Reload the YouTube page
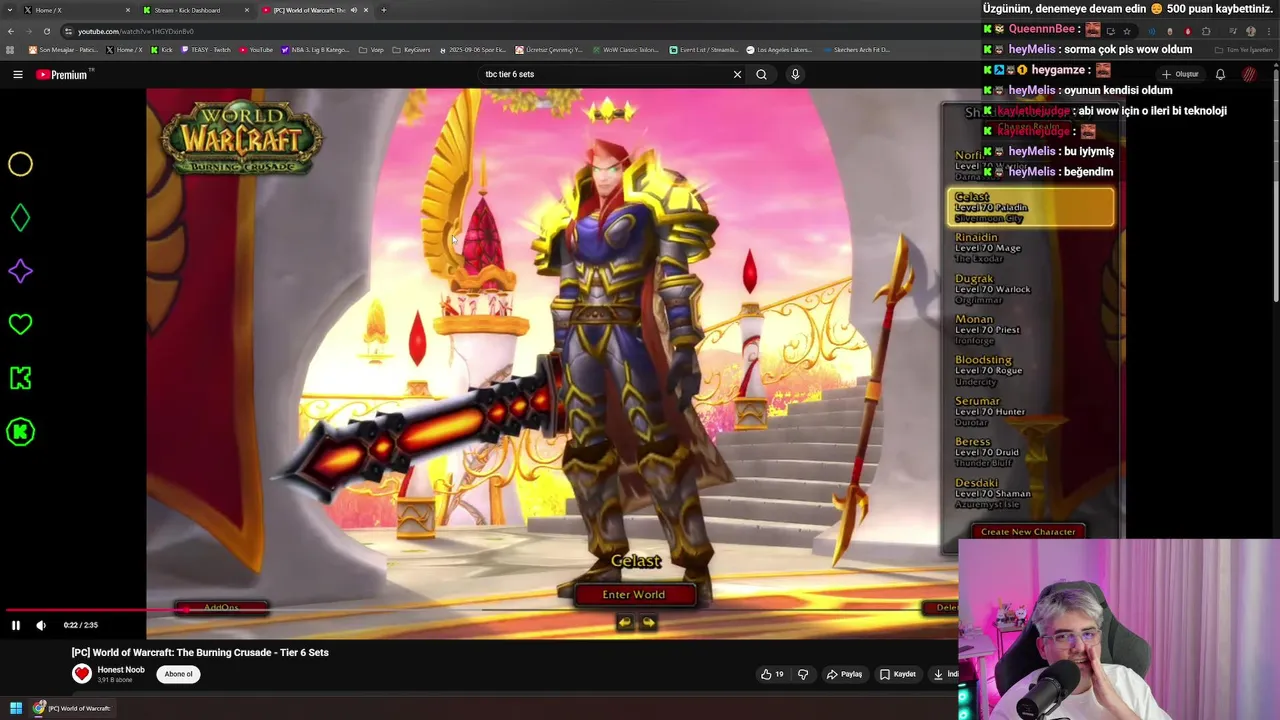Image resolution: width=1280 pixels, height=720 pixels. [x=46, y=31]
